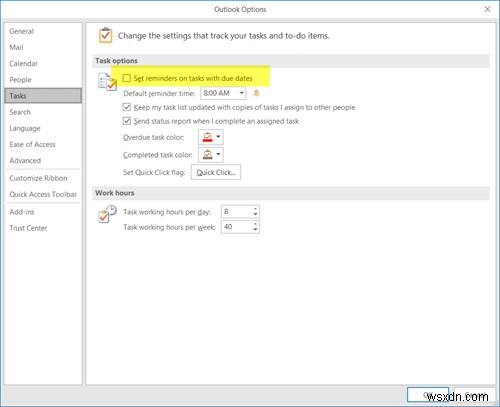Click the Task options document icon
Screen dimensions: 500x407
pyautogui.click(x=107, y=82)
